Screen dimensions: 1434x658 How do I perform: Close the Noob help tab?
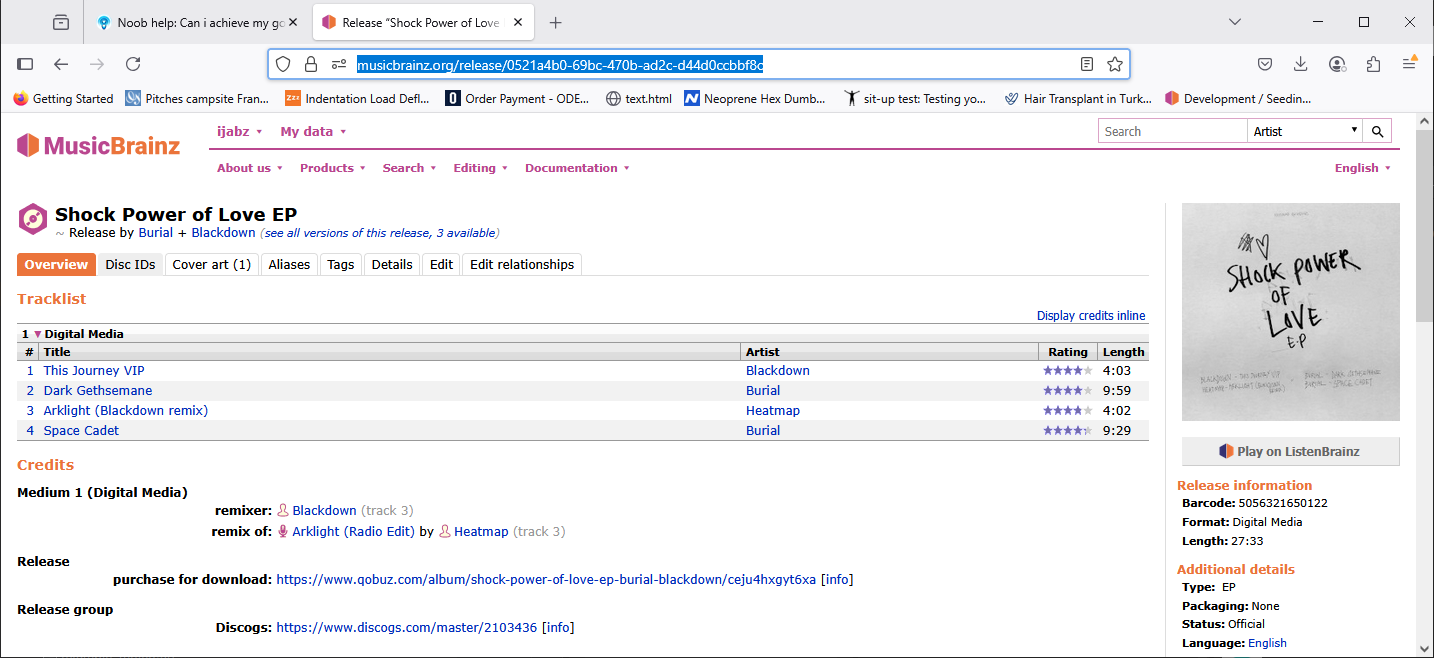point(293,22)
